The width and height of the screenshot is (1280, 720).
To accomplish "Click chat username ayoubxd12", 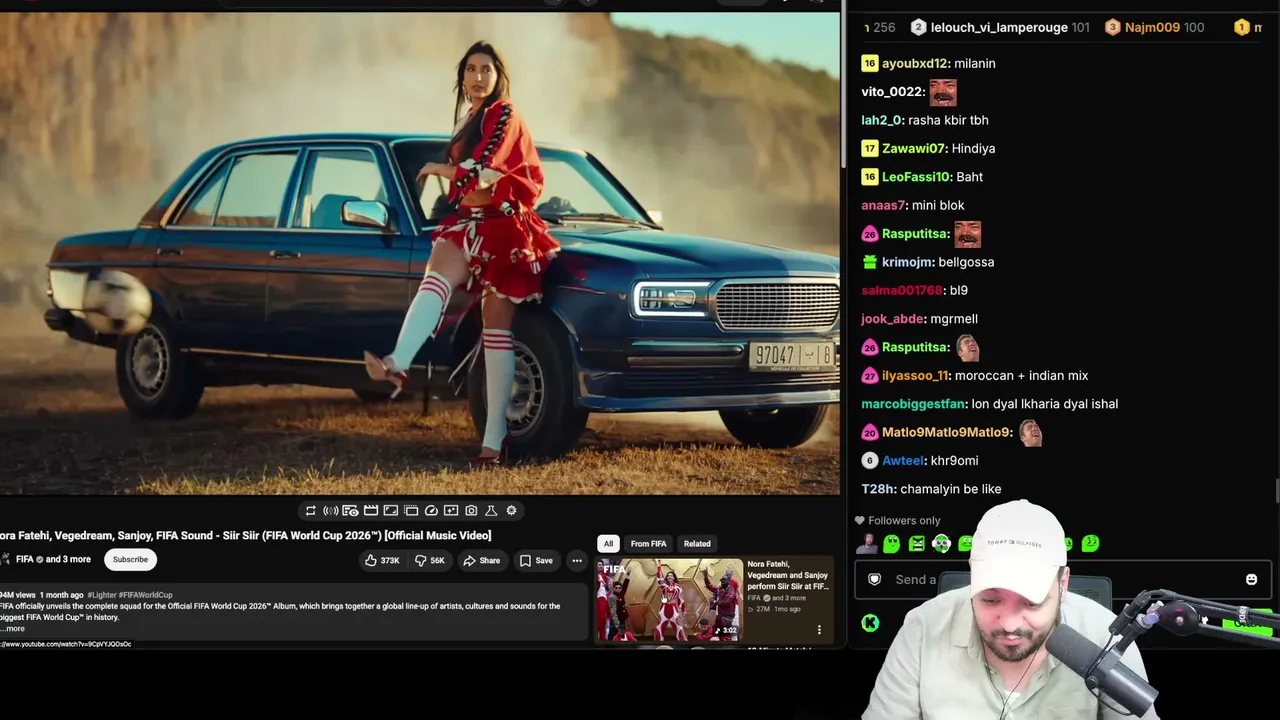I will pos(915,63).
